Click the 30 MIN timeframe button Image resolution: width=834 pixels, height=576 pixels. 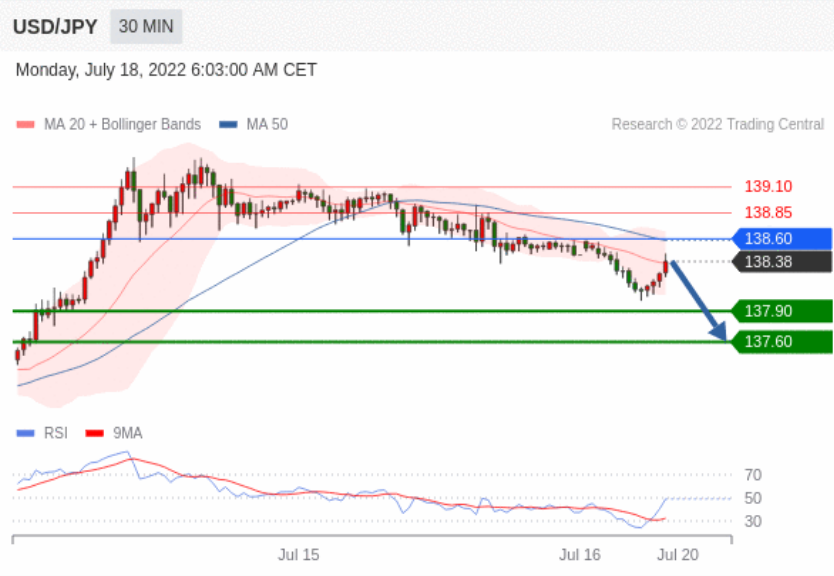146,27
